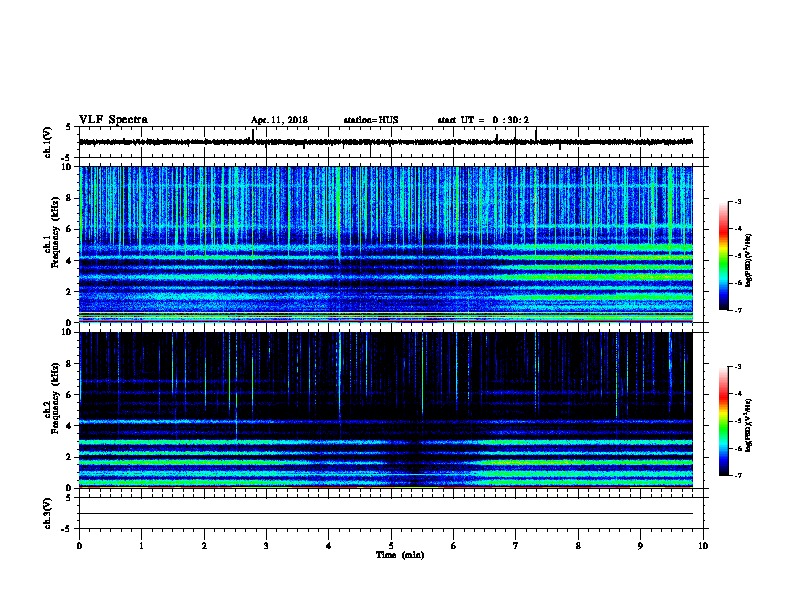Viewport: 792px width, 612px height.
Task: Click the 'station=HUS' label
Action: point(371,120)
